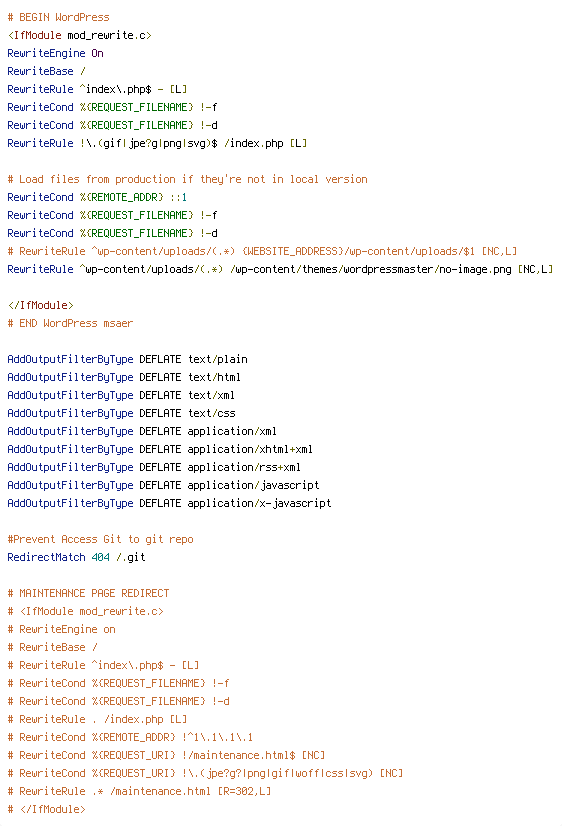
Task: Click the DEFLATE text/css line
Action: pyautogui.click(x=121, y=413)
